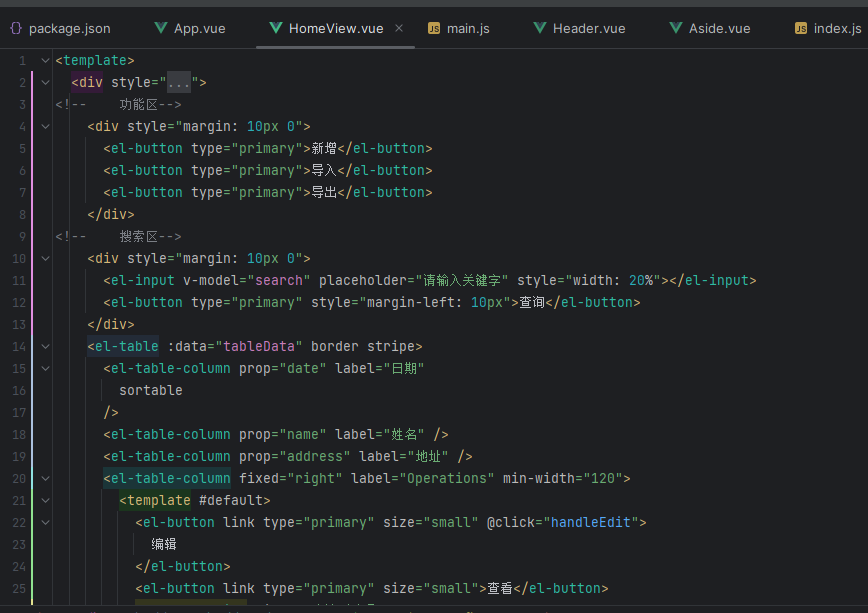Collapse the root template block at line 1

44,61
